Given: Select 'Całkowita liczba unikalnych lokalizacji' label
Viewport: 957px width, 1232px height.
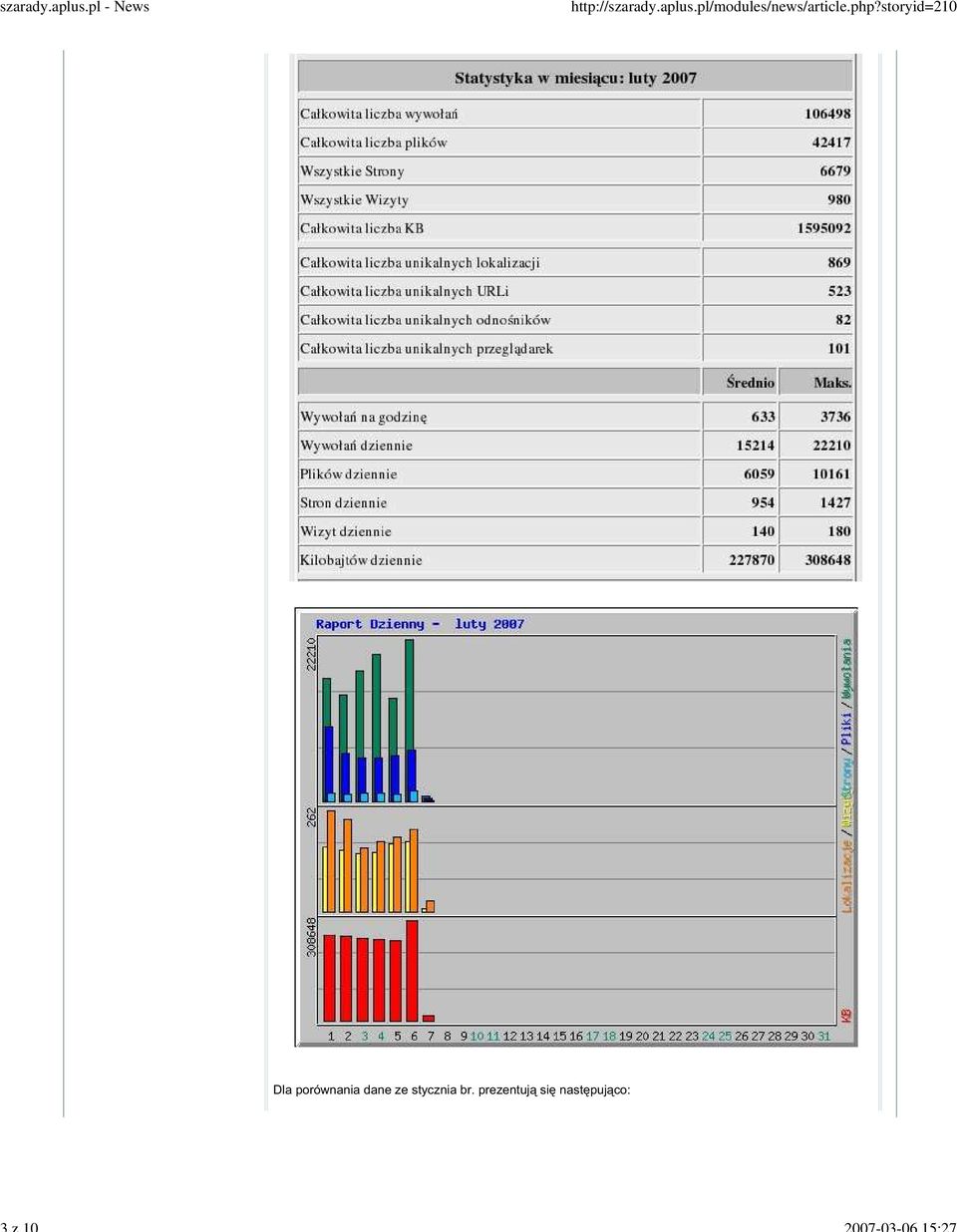Looking at the screenshot, I should point(420,263).
